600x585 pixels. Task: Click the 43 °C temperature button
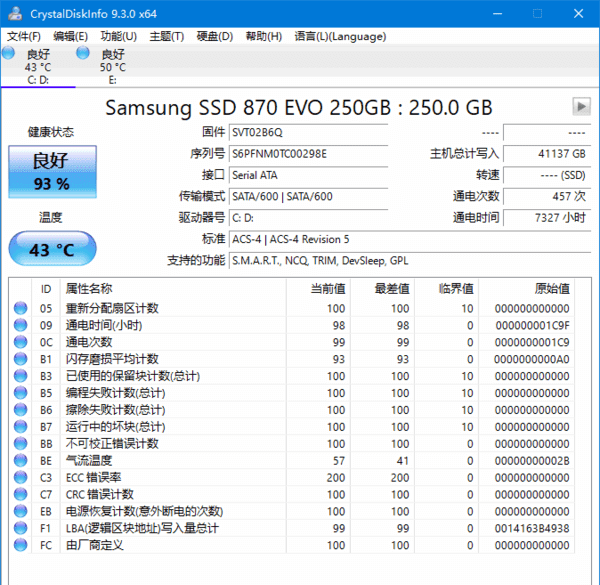(52, 249)
